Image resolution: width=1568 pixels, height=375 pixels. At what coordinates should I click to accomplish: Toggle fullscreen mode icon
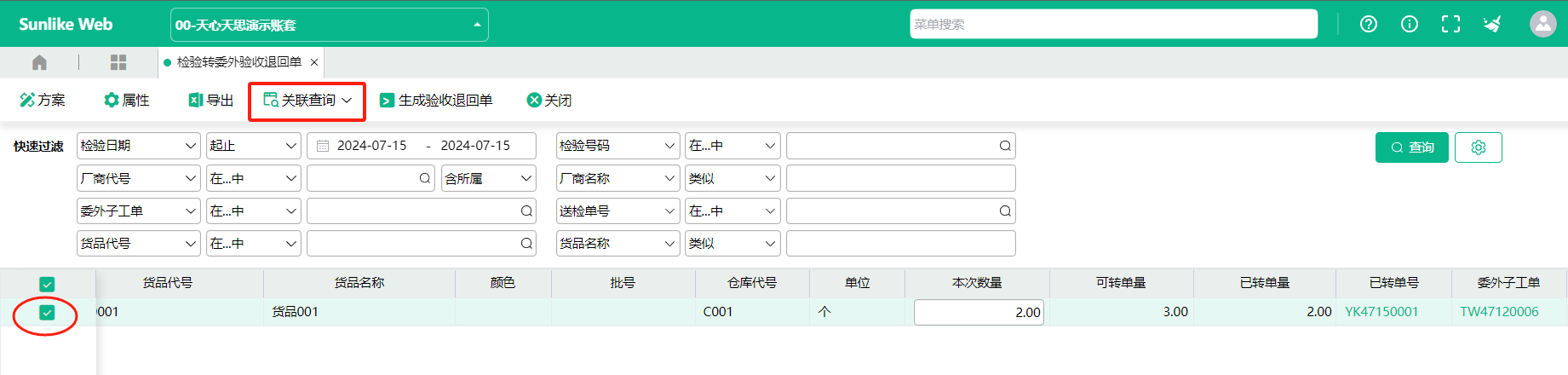click(1450, 24)
